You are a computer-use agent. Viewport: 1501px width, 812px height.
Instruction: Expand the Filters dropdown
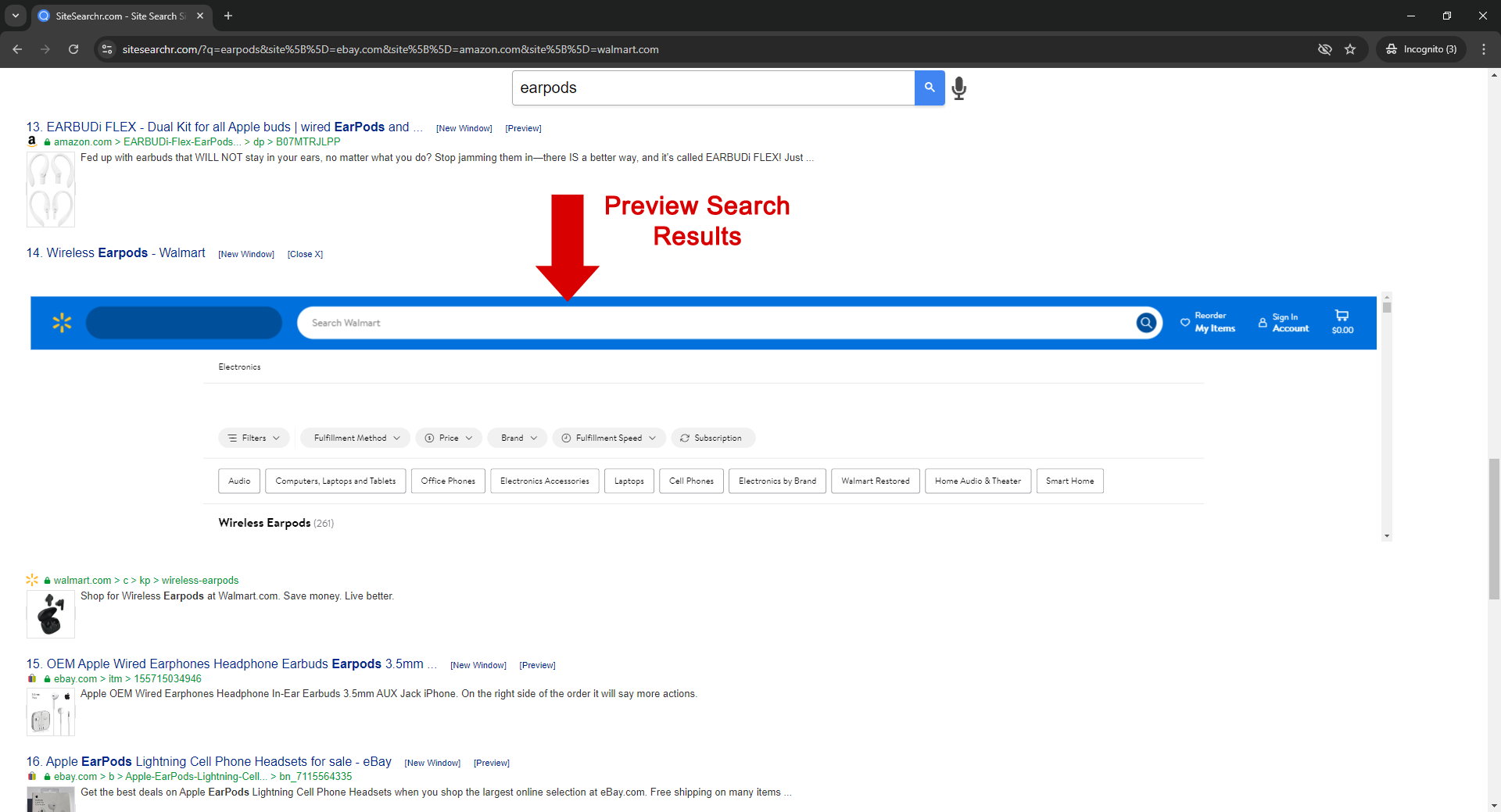click(254, 438)
